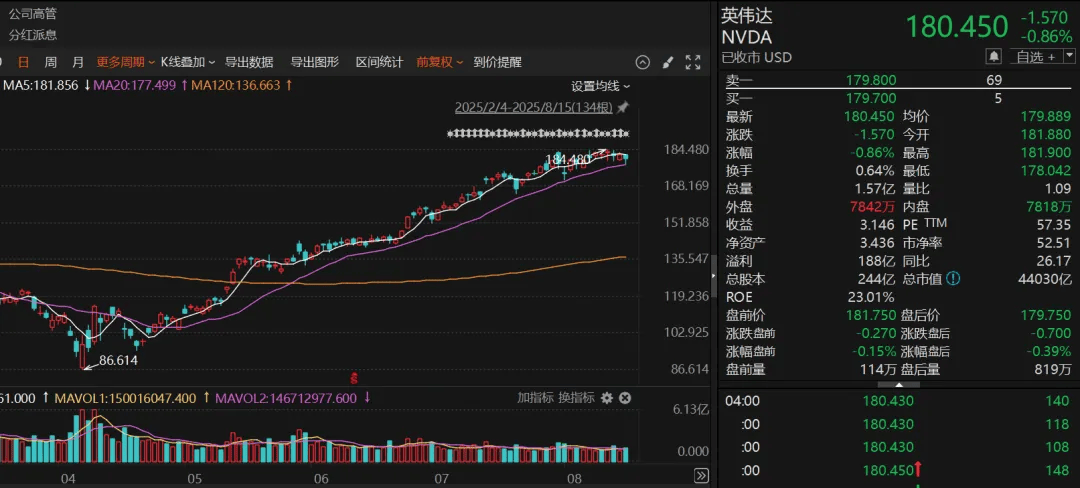Click the 导出数据 export data button

pos(249,62)
